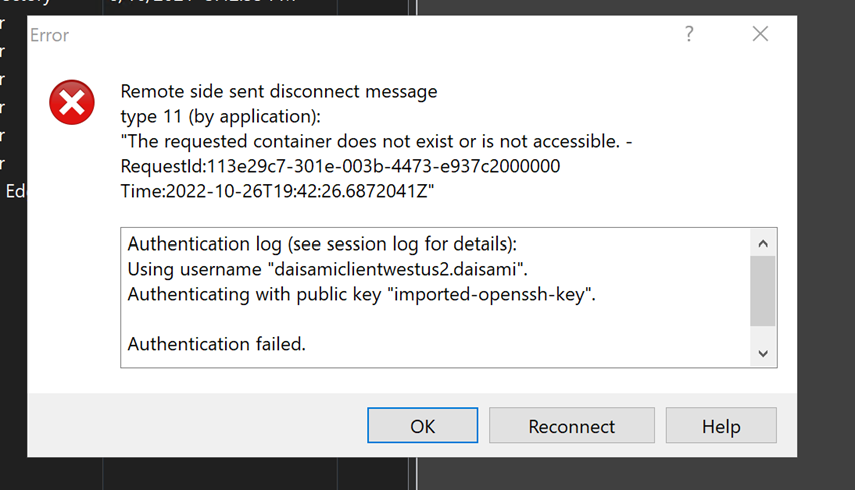Click the "Error" dialog title text

(x=49, y=35)
